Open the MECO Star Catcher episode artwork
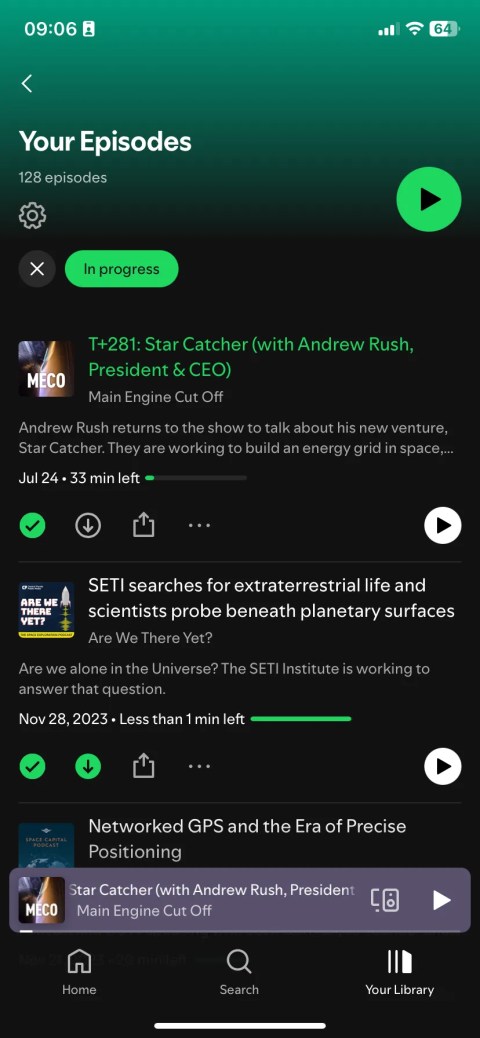 click(46, 369)
